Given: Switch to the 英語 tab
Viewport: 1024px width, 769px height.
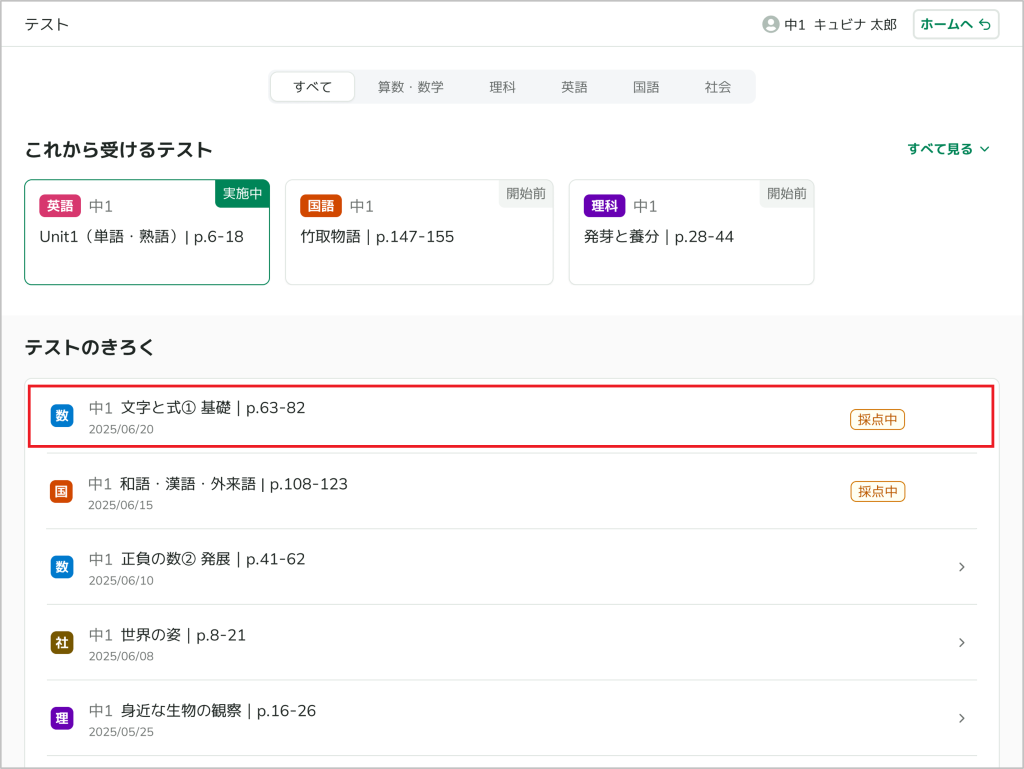Looking at the screenshot, I should [574, 87].
